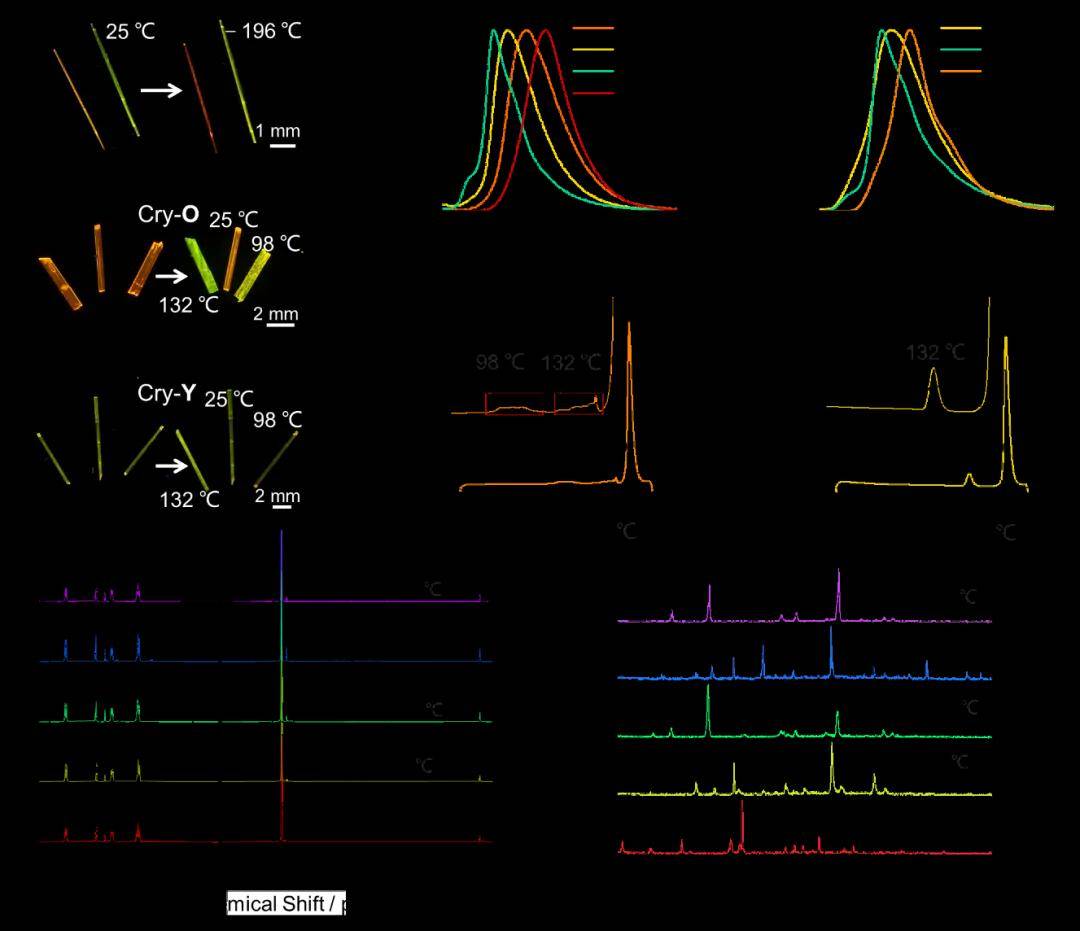Image resolution: width=1080 pixels, height=931 pixels.
Task: Click the white arrow in the Cry-O panel
Action: [172, 276]
